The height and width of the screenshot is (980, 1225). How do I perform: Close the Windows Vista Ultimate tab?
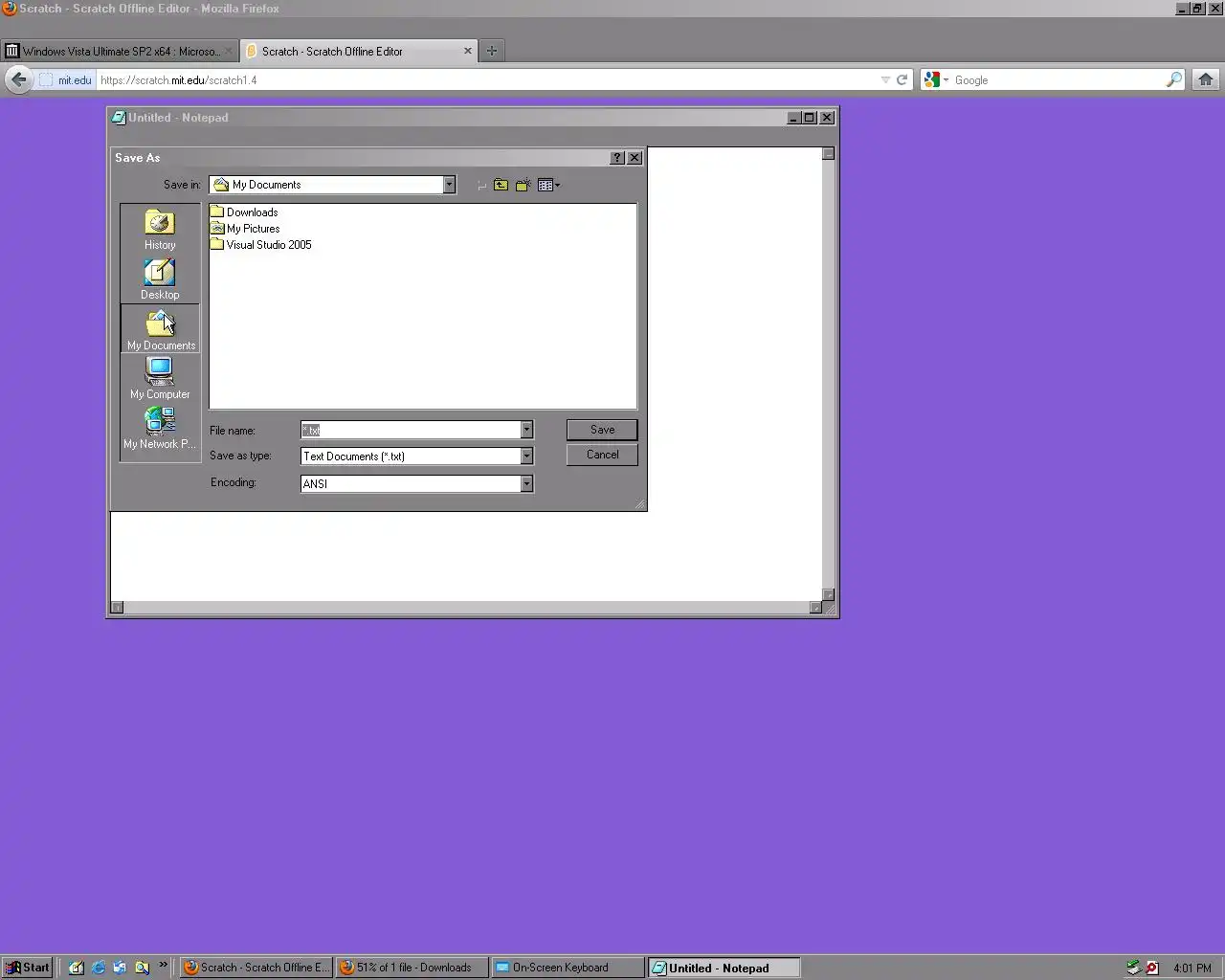pos(229,51)
